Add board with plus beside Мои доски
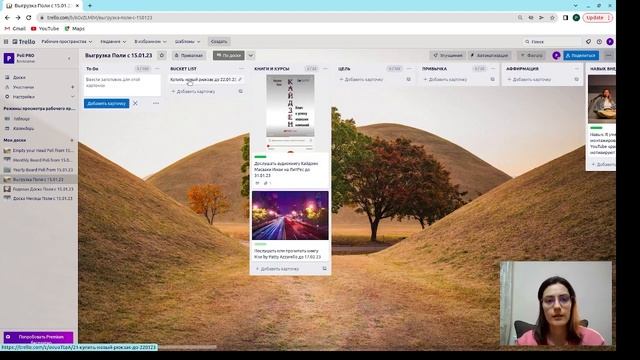This screenshot has height=360, width=640. (72, 140)
